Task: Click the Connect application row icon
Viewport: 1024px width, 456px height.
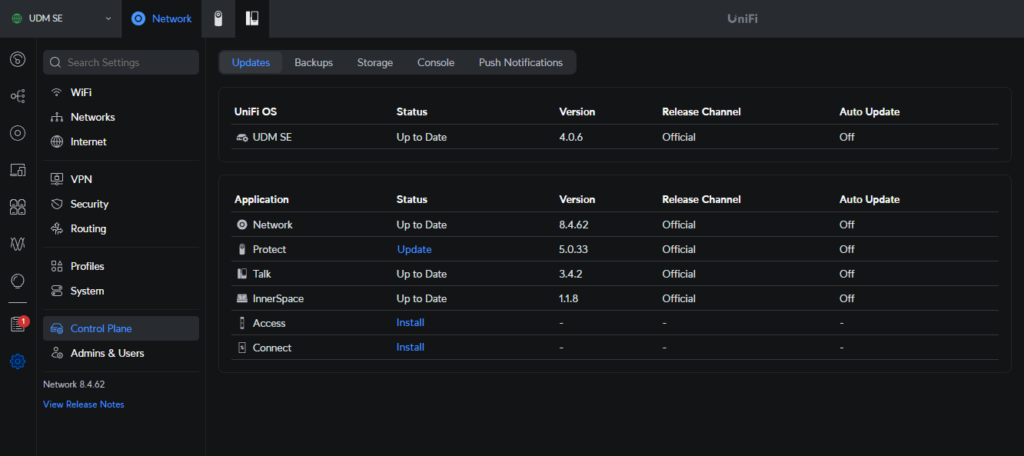Action: (242, 348)
